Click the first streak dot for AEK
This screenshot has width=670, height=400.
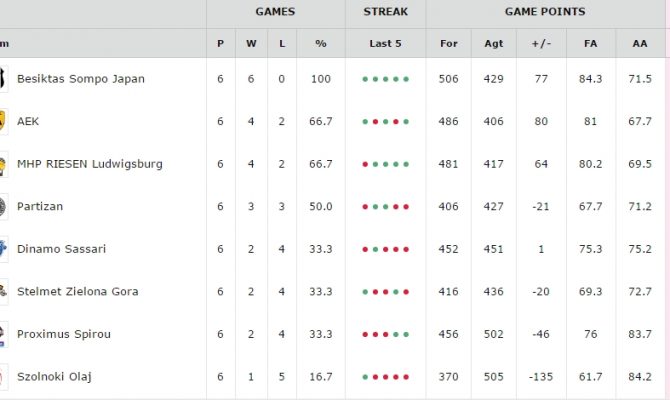click(365, 122)
